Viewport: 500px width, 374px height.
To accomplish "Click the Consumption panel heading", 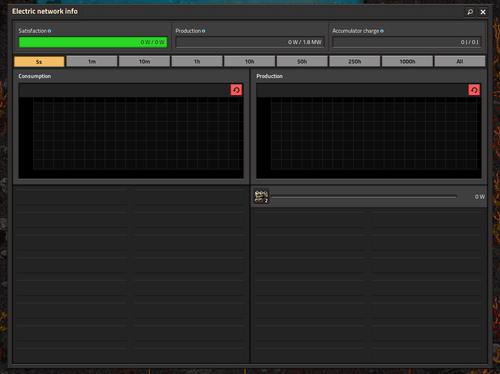I will pos(35,76).
